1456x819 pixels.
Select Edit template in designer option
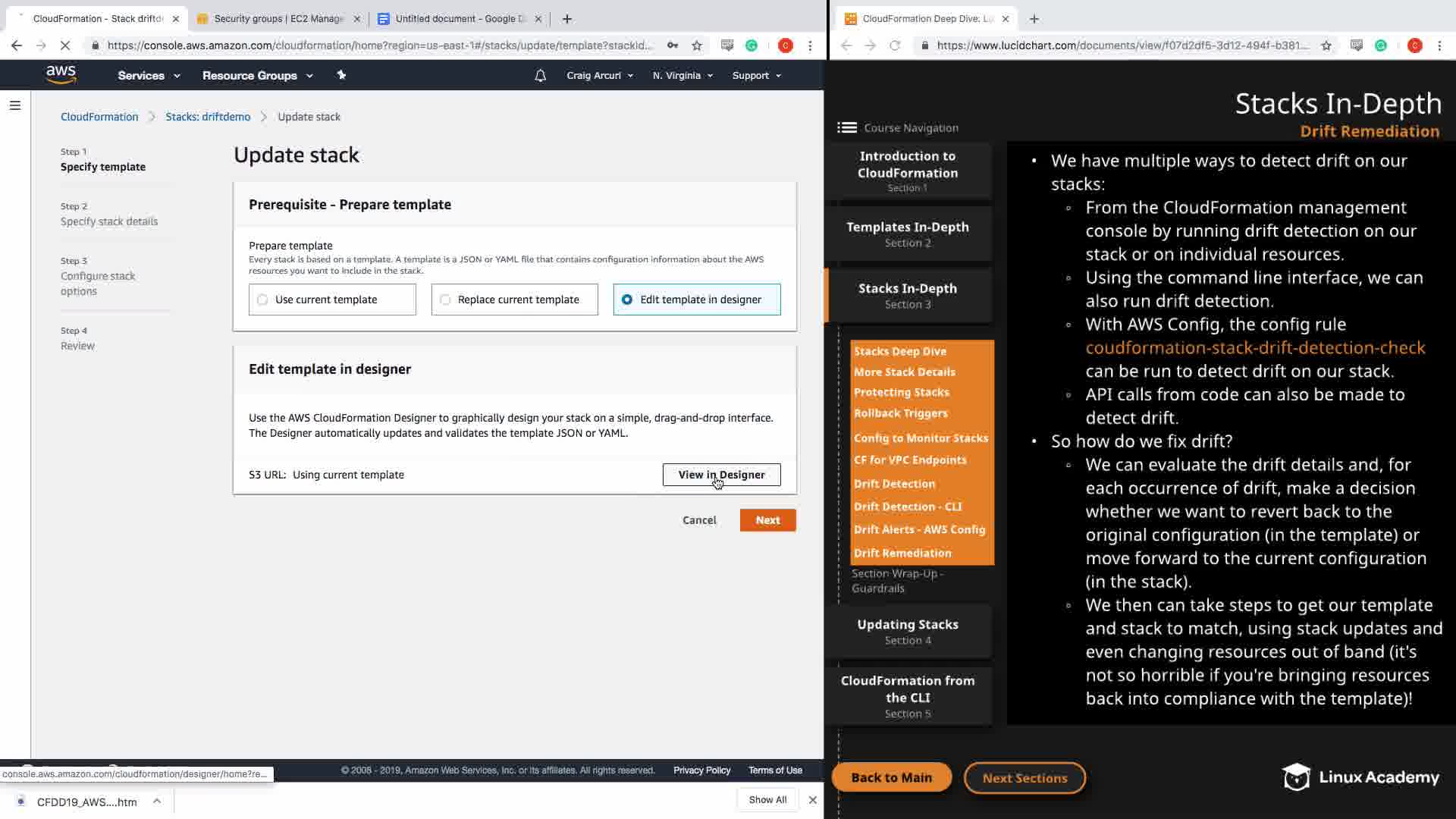pyautogui.click(x=627, y=300)
